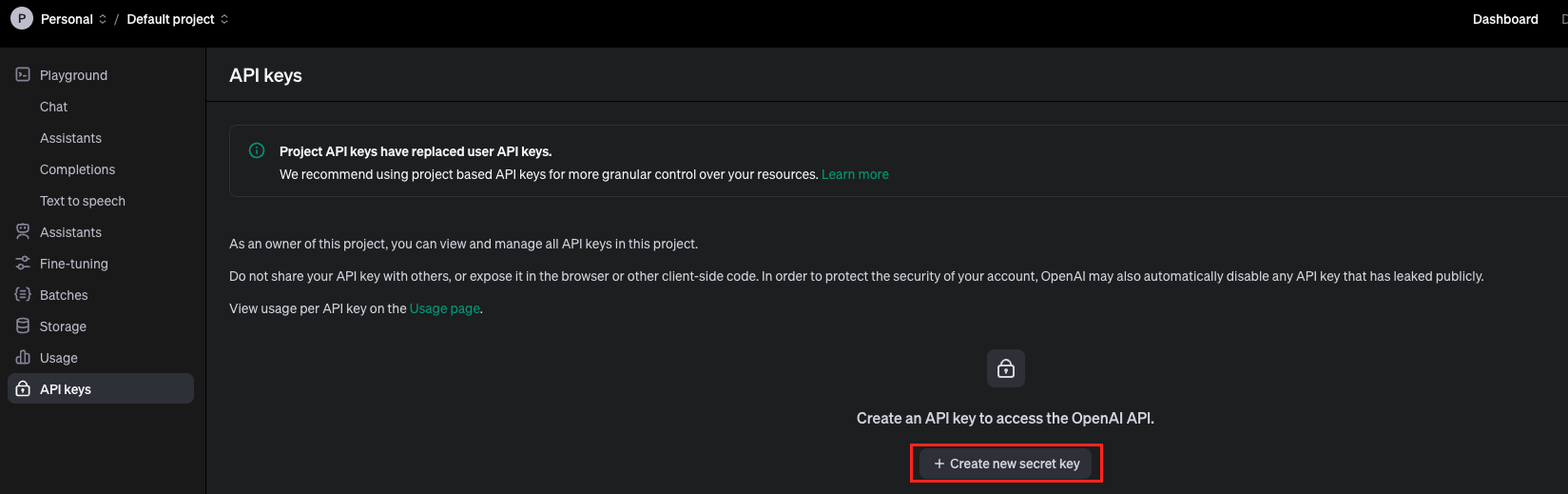Viewport: 1568px width, 494px height.
Task: Click the Batches icon in sidebar
Action: 23,294
